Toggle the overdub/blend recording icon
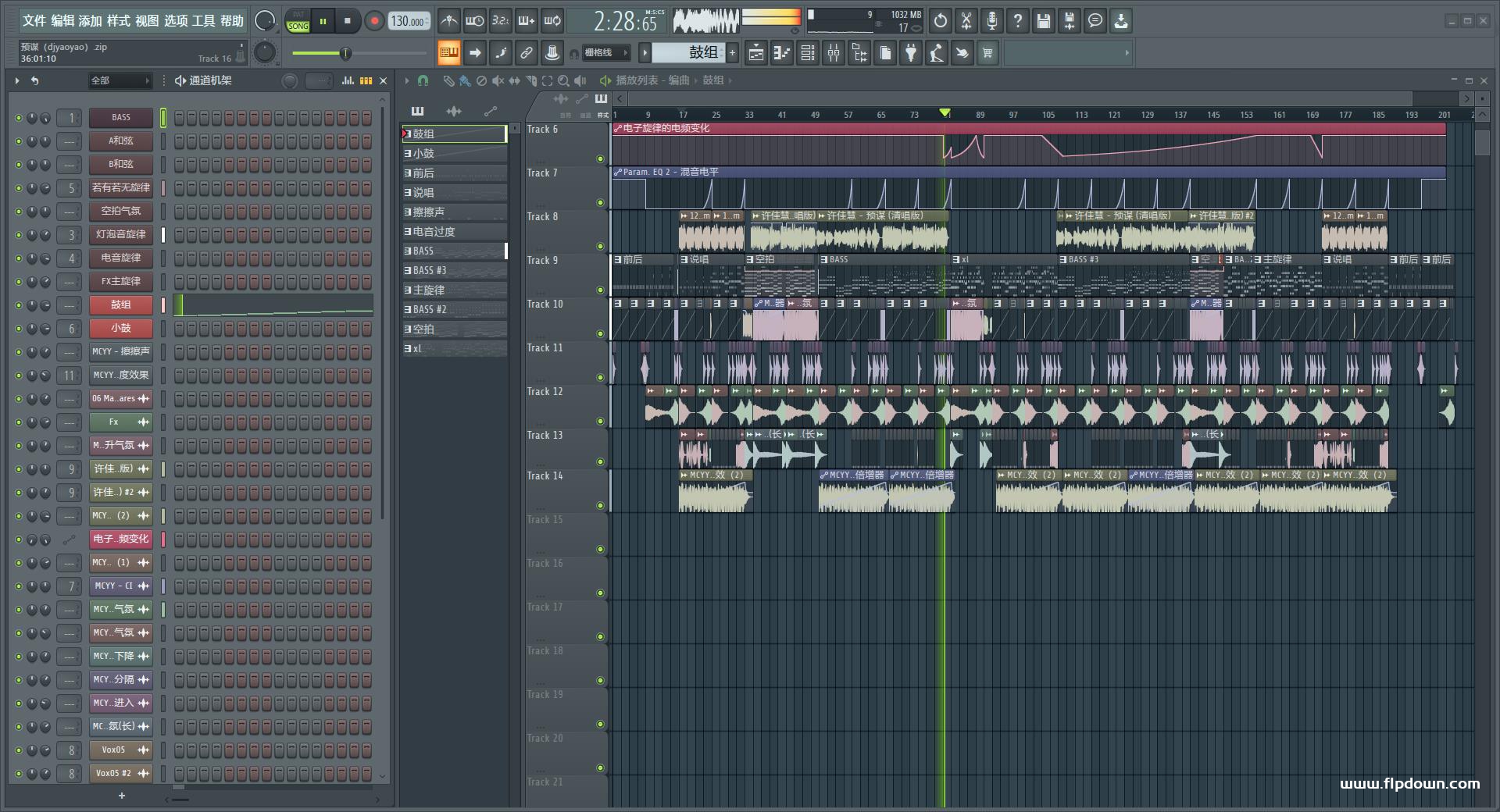 pos(527,21)
